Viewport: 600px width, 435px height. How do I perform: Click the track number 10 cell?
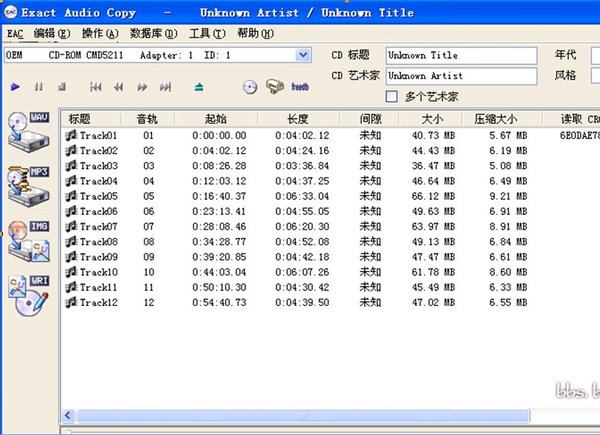click(x=149, y=272)
